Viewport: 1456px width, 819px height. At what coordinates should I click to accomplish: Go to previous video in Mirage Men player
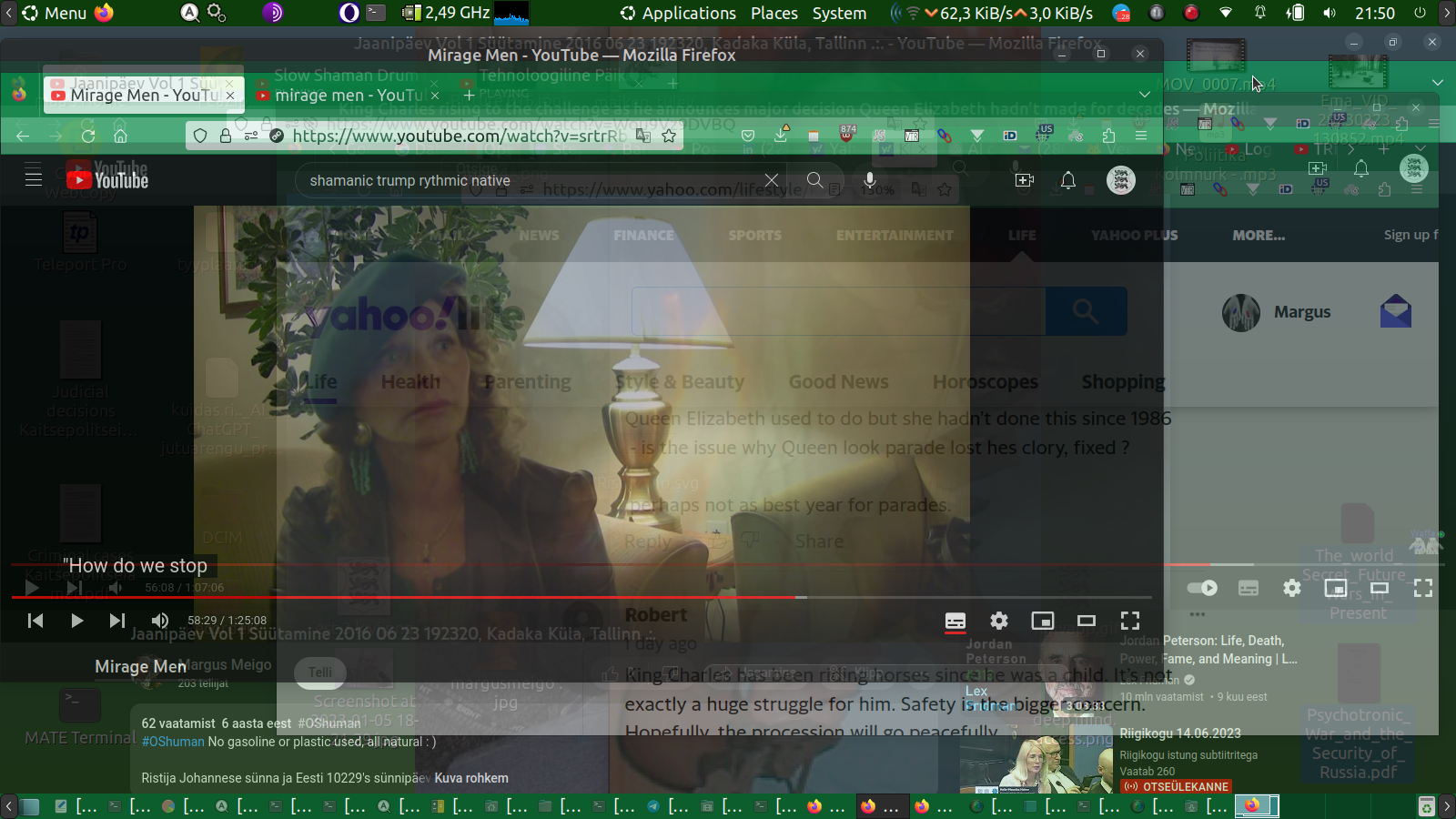[35, 621]
